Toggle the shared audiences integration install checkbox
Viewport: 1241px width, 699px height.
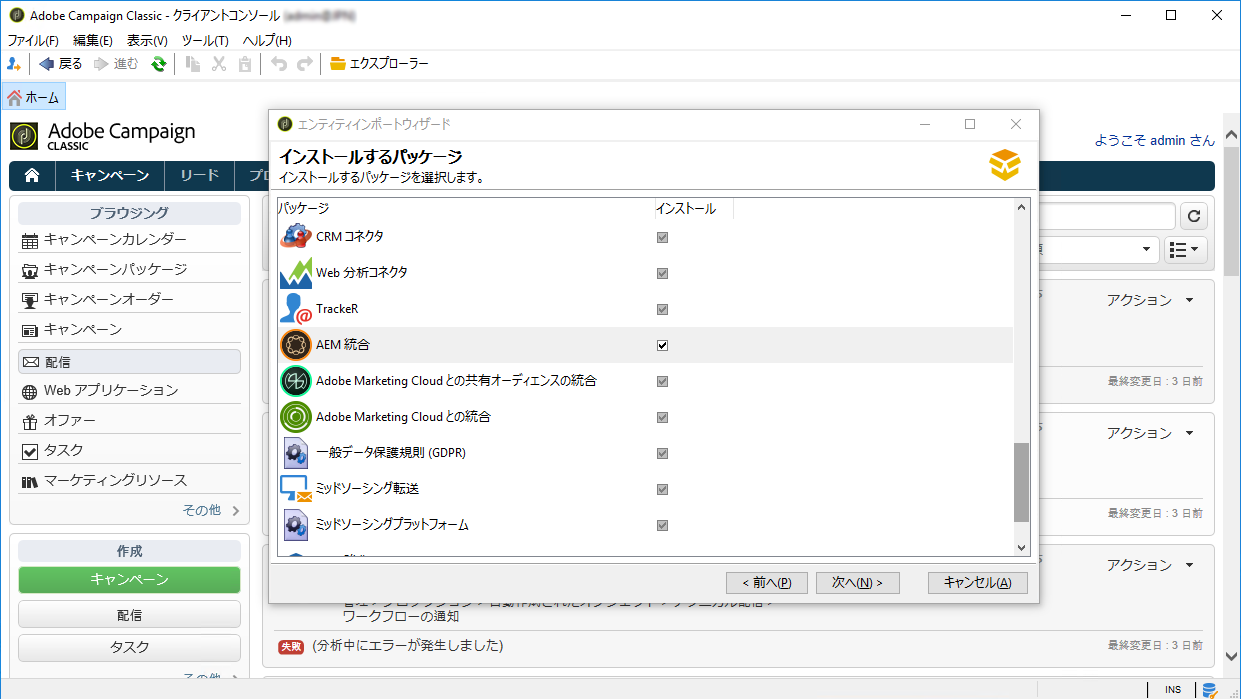pos(662,382)
